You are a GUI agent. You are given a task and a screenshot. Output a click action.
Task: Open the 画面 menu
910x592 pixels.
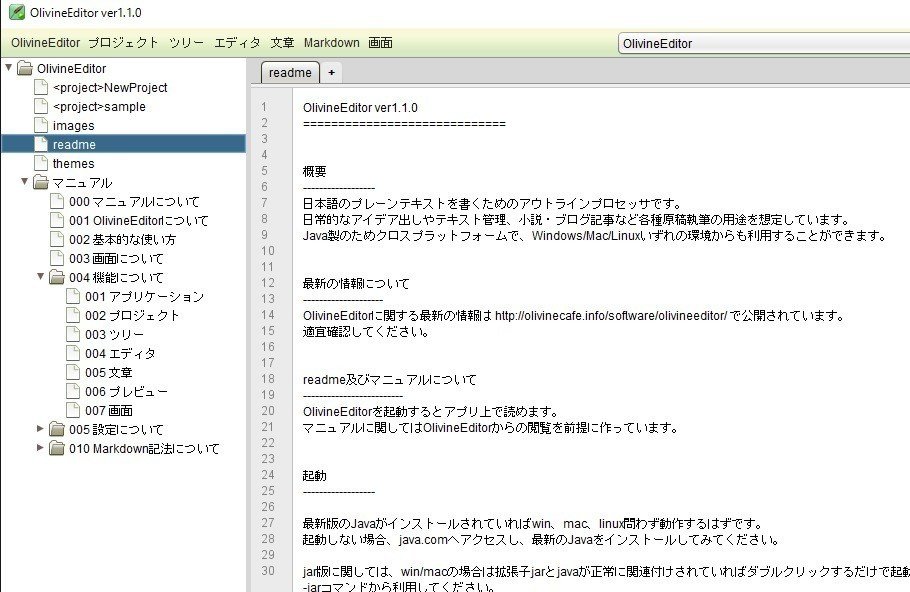point(381,43)
